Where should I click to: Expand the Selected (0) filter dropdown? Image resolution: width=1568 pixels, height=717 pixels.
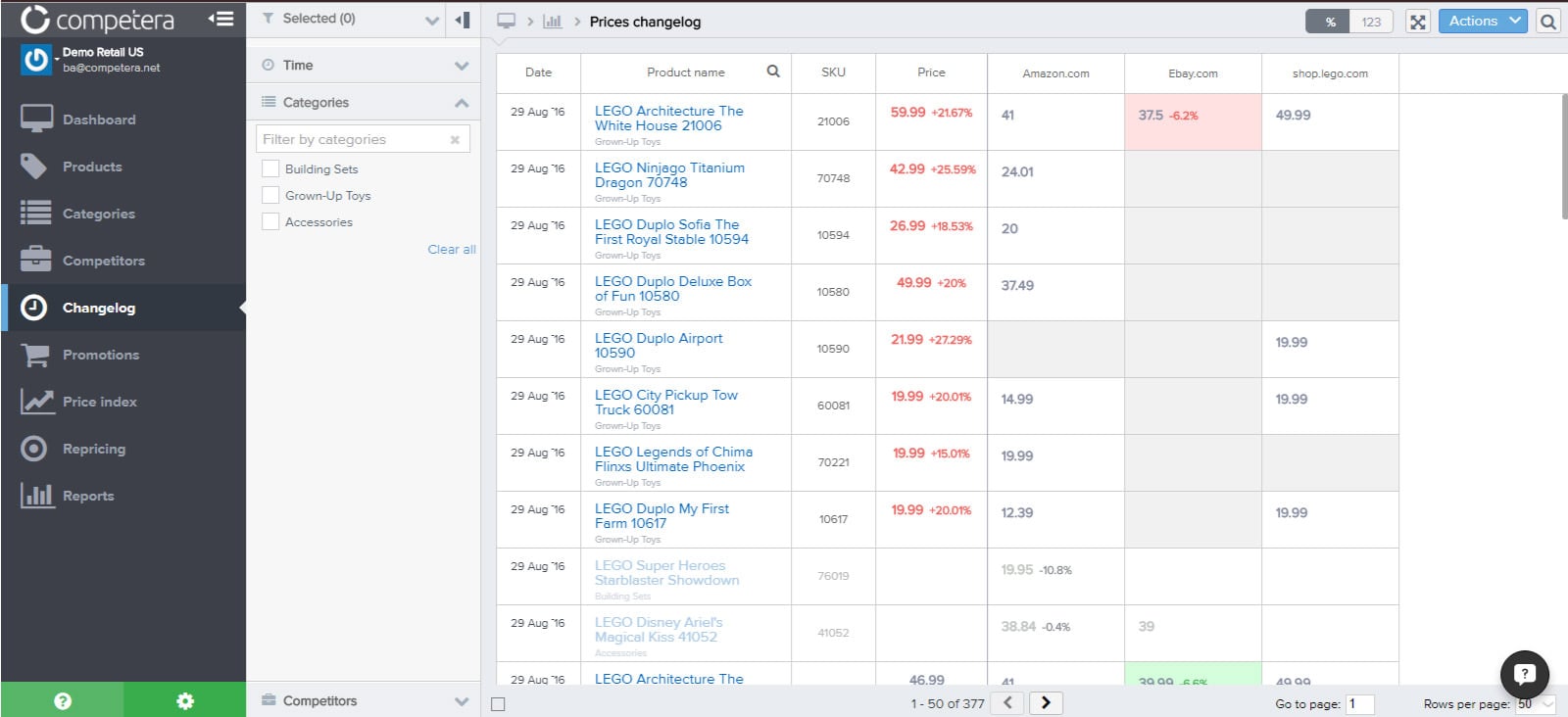[x=432, y=20]
